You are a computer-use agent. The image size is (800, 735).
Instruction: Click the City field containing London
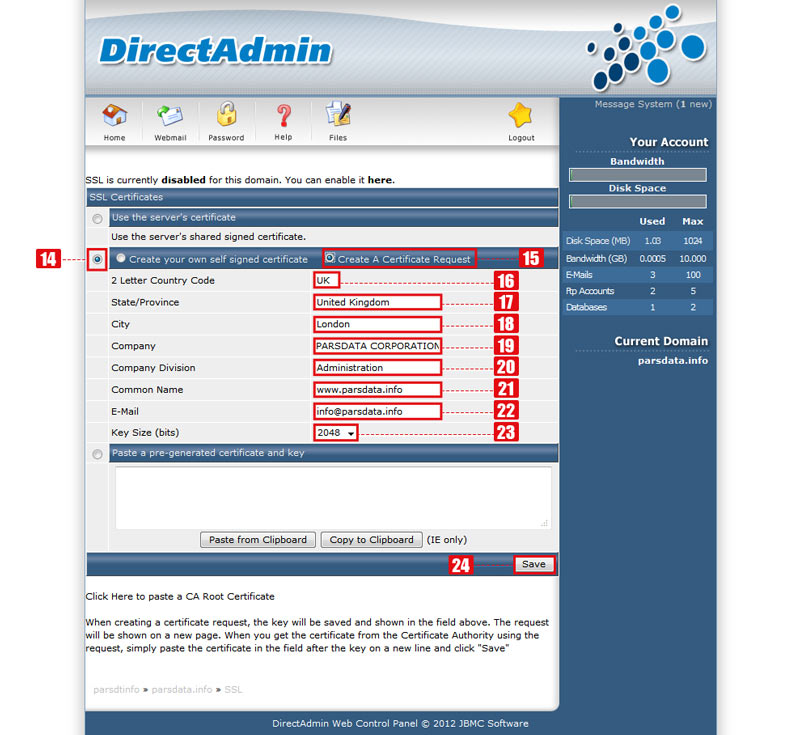378,324
